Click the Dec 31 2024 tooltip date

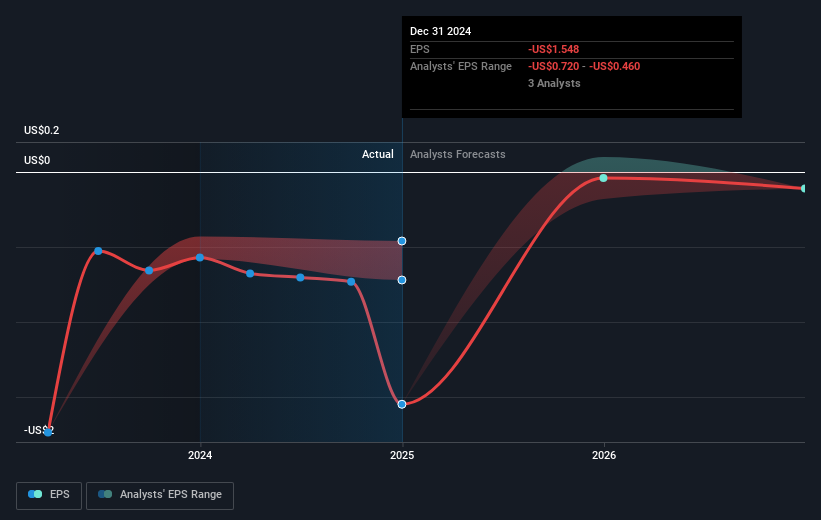click(x=440, y=31)
